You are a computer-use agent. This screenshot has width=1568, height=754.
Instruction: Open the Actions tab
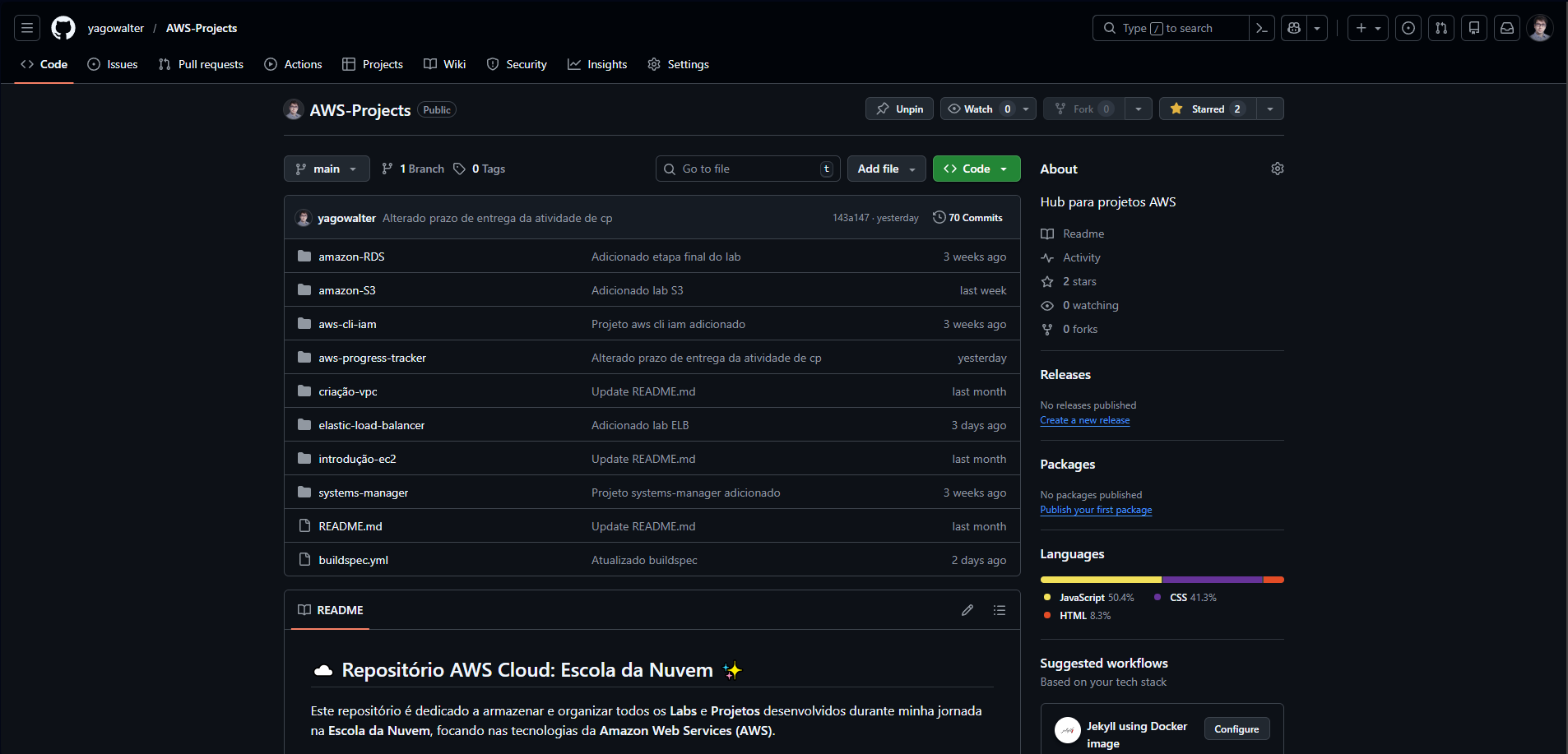(x=293, y=64)
